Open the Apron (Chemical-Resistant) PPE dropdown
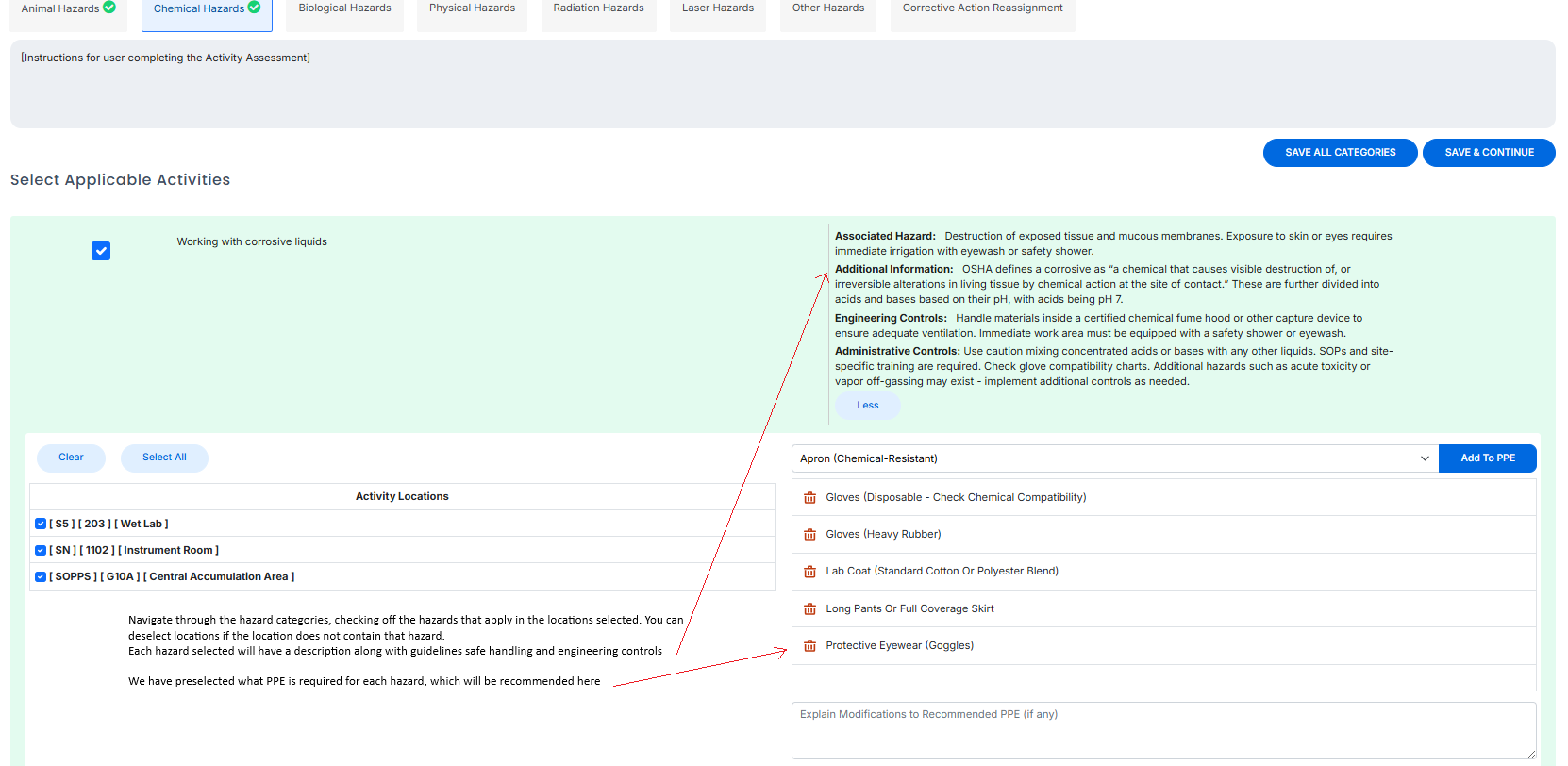Screen dimensions: 1568x766 1114,458
